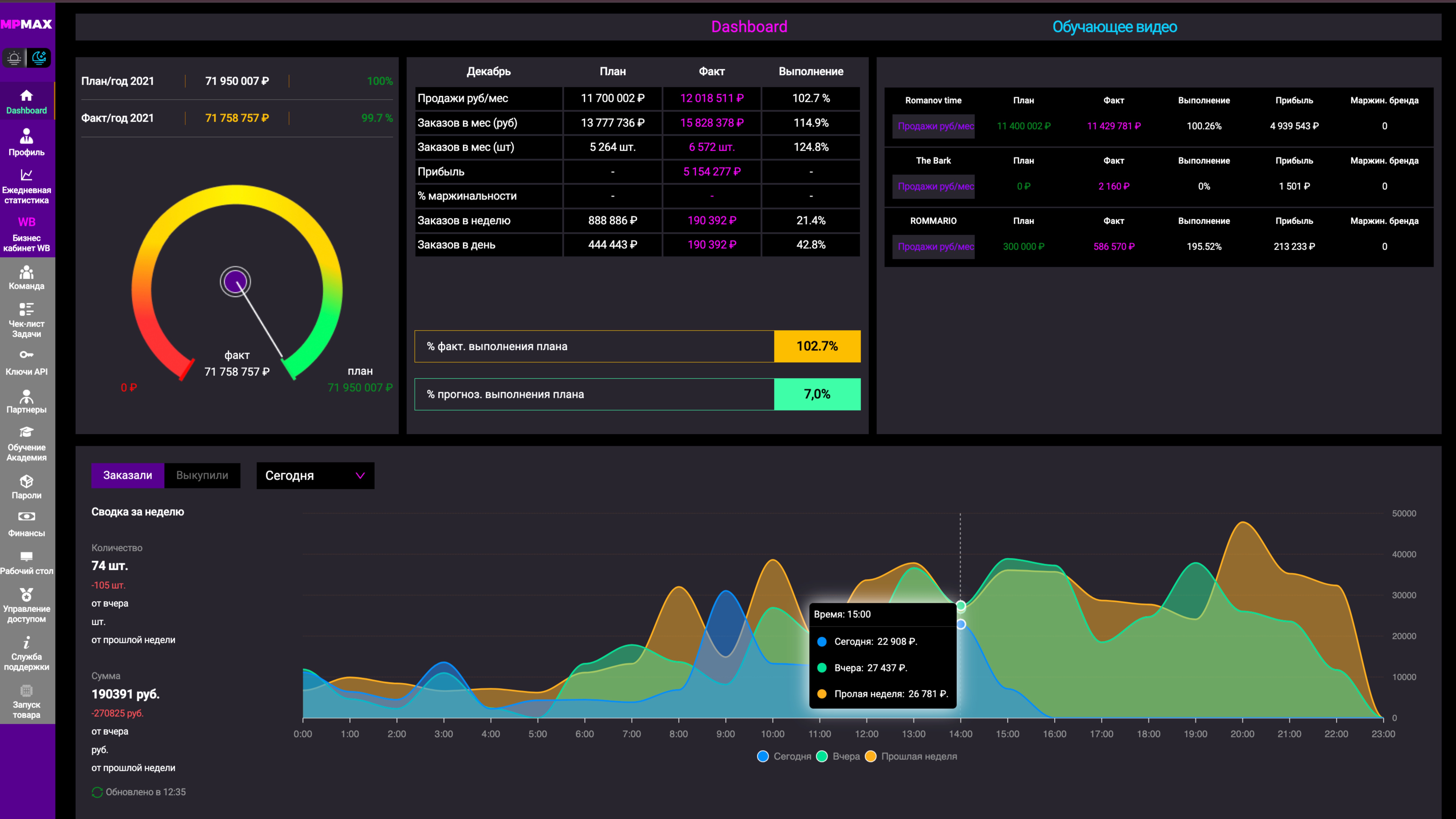Click Продажи руб/мес for The Bark
Viewport: 1456px width, 819px height.
click(x=934, y=187)
